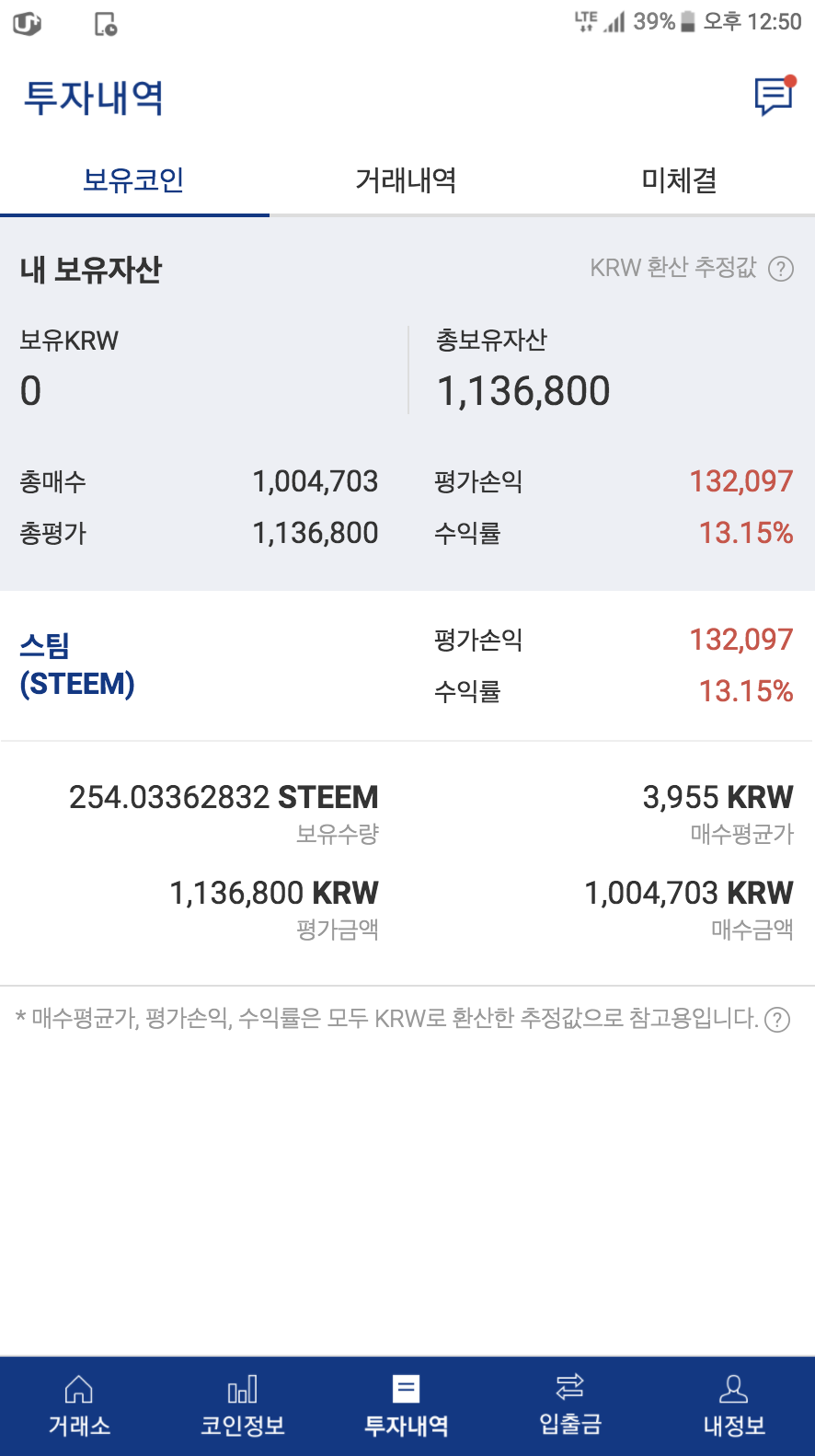Tap the KRW 환산 추정값 label

pos(673,268)
